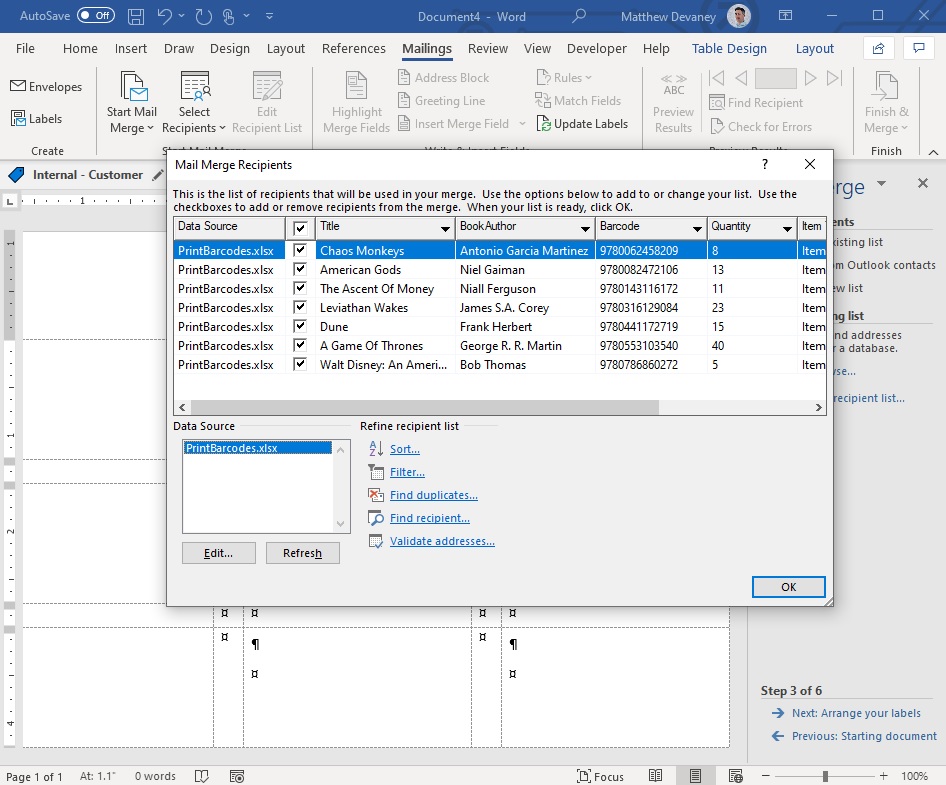Expand the Title column dropdown arrow
946x785 pixels.
pos(445,228)
